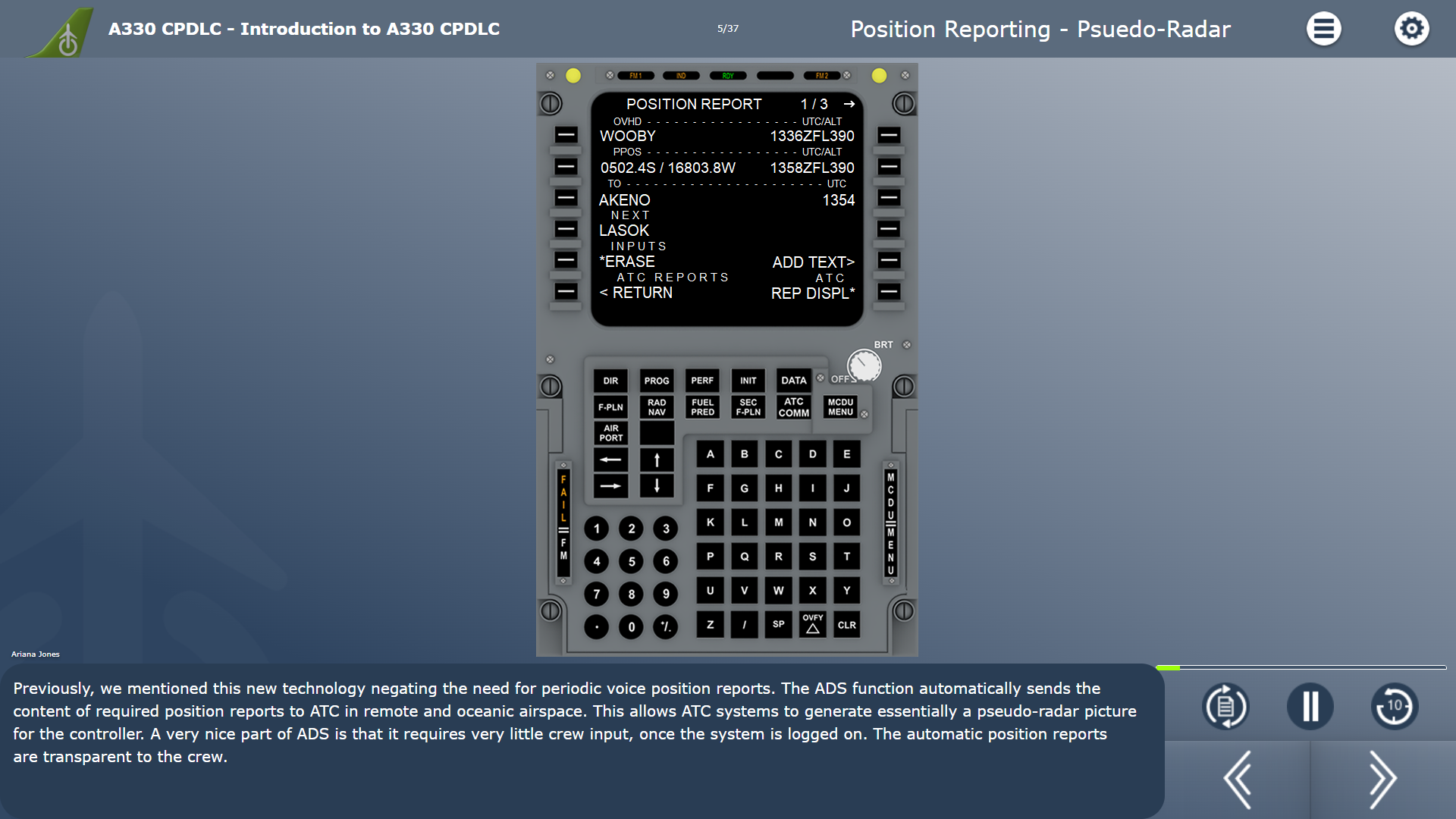
Task: Click the 'ADD TEXT>' screen text
Action: coord(813,262)
